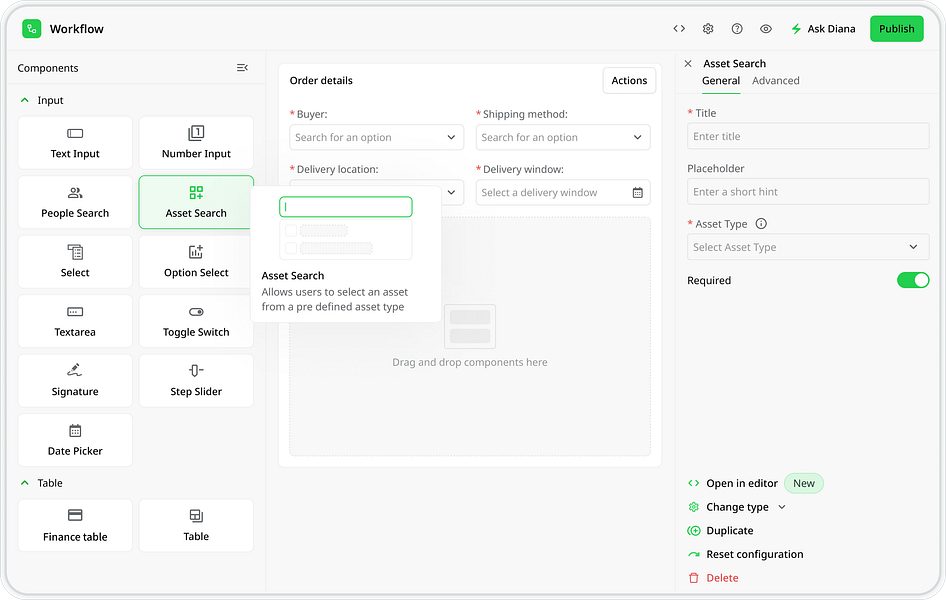Viewport: 946px width, 600px height.
Task: Select the Signature component
Action: 75,381
